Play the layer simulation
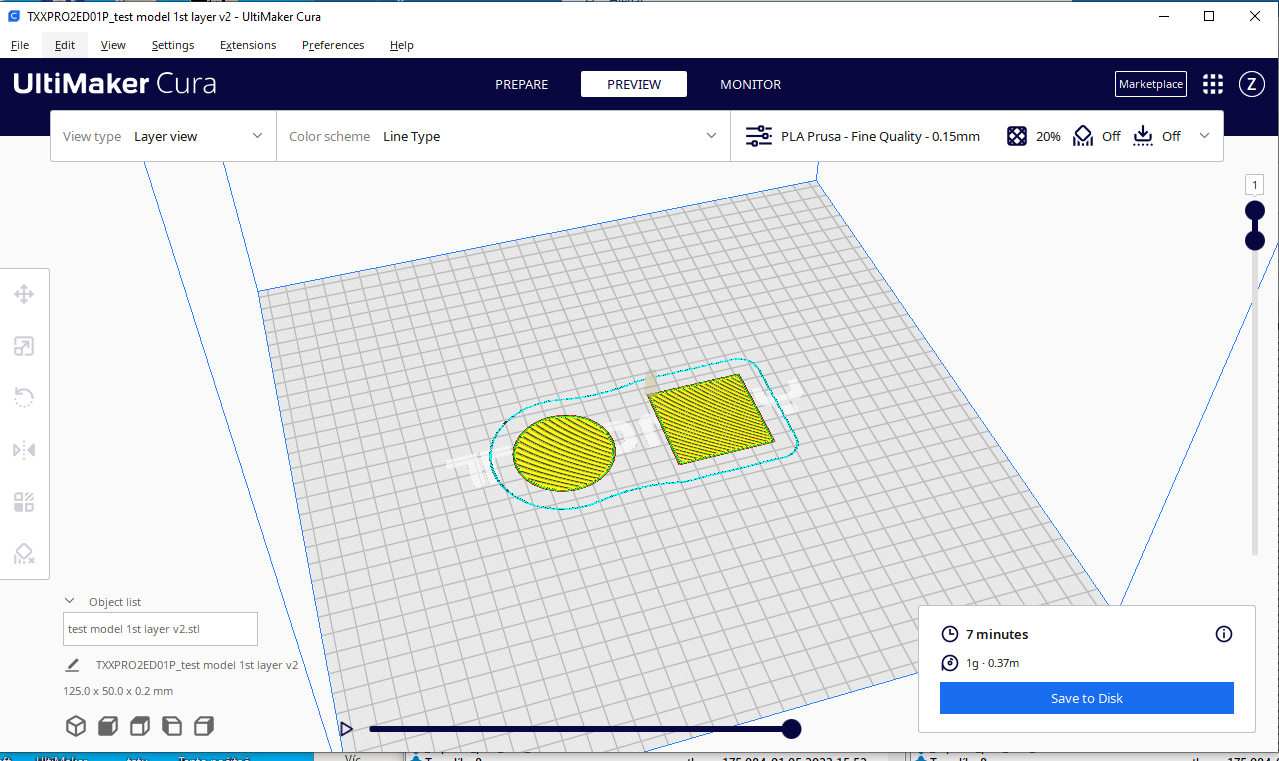 click(346, 729)
